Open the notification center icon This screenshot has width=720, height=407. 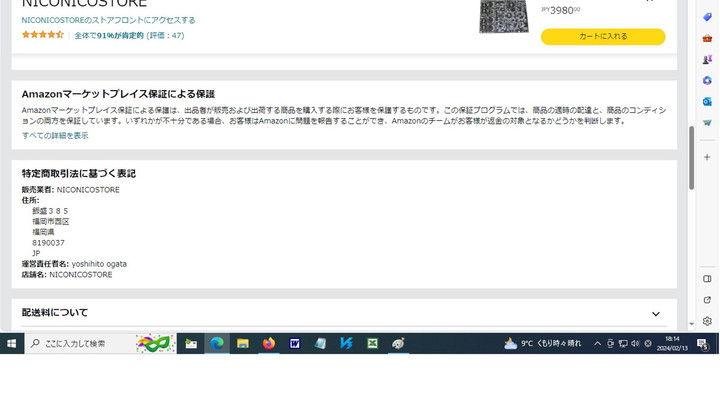click(x=702, y=344)
